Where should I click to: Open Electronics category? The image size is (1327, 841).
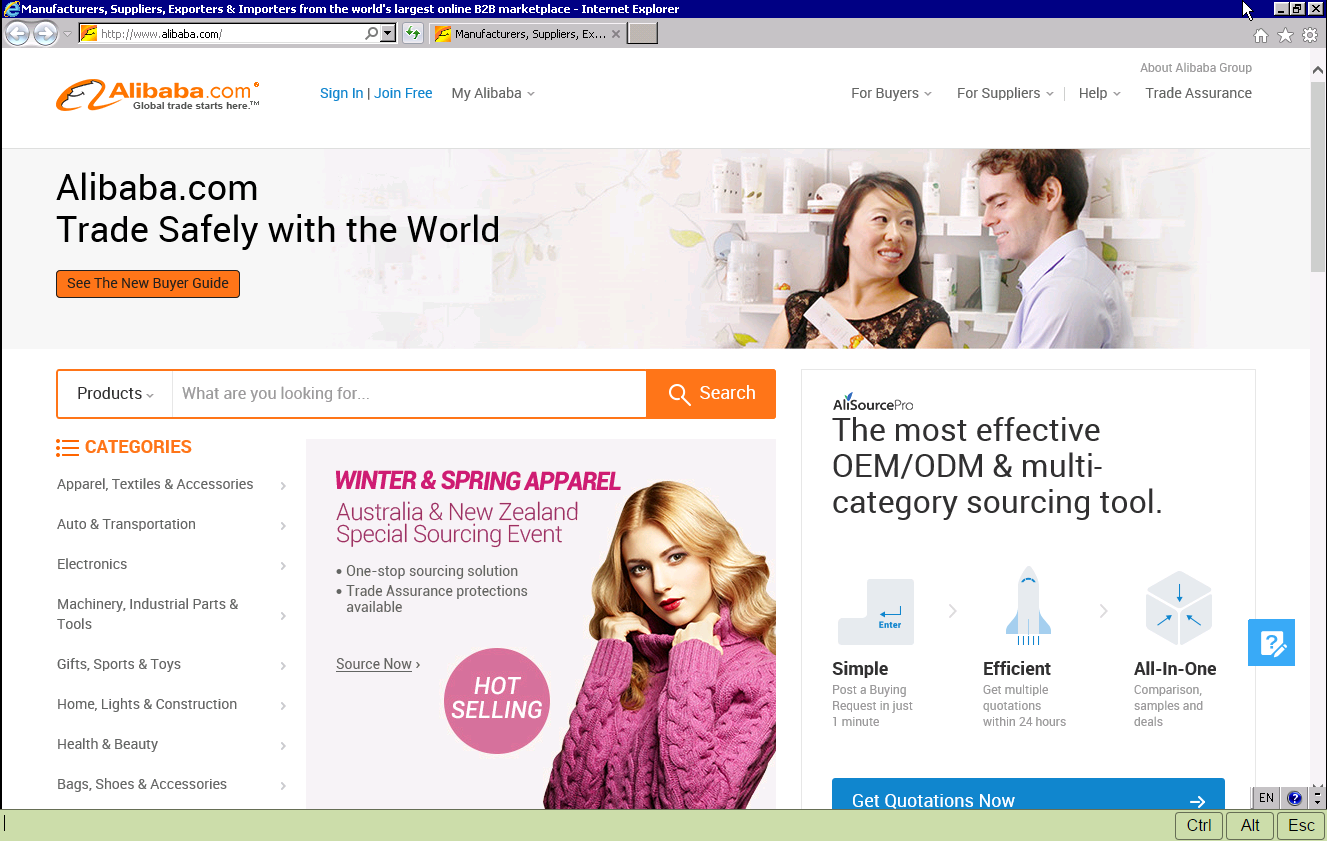click(92, 564)
